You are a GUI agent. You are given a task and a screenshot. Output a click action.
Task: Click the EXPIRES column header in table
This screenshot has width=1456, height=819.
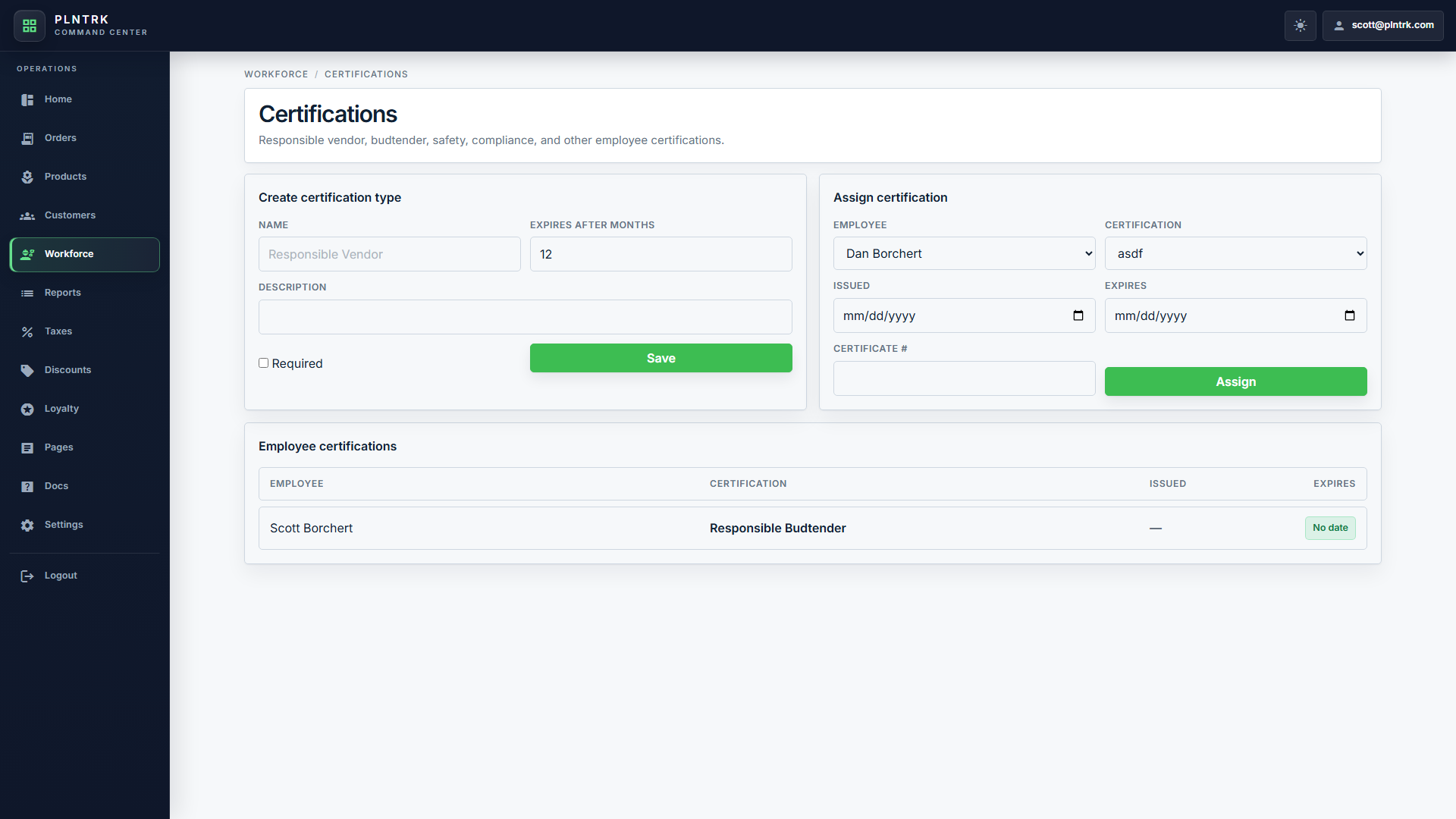point(1334,484)
